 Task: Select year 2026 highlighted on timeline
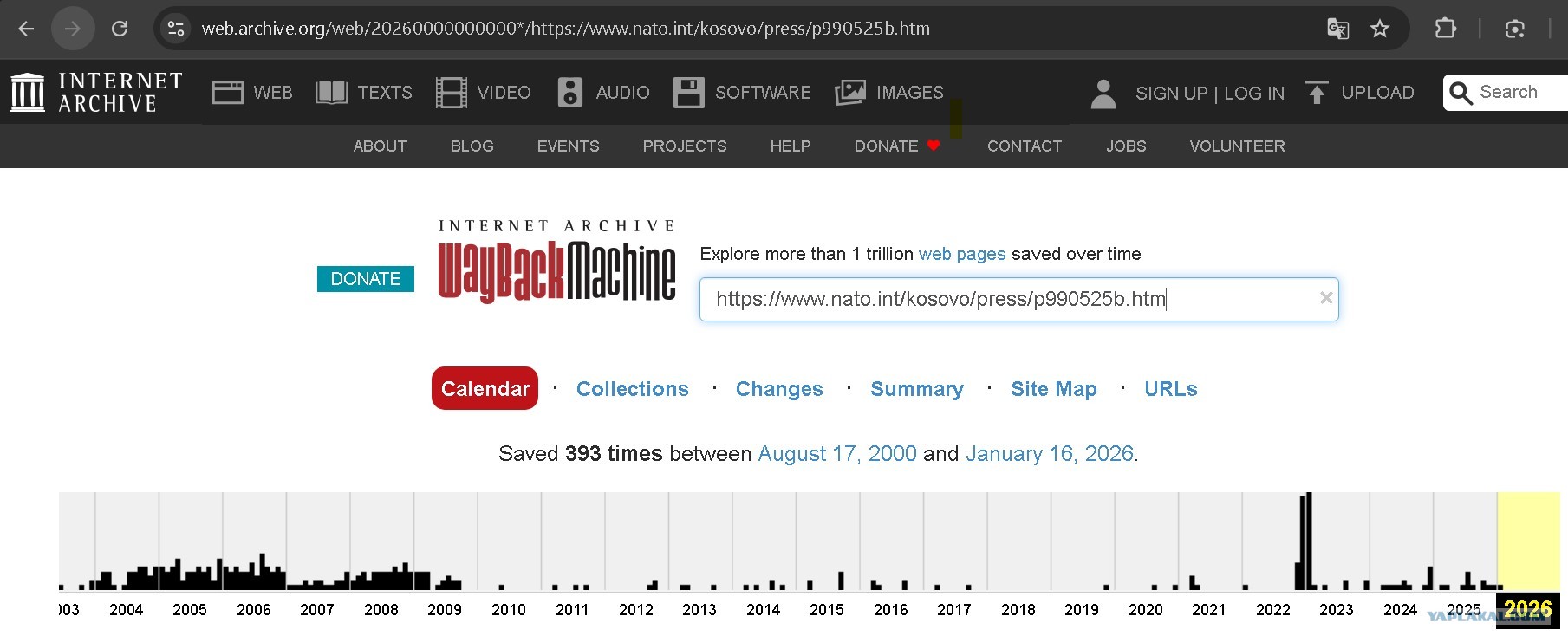[1528, 609]
